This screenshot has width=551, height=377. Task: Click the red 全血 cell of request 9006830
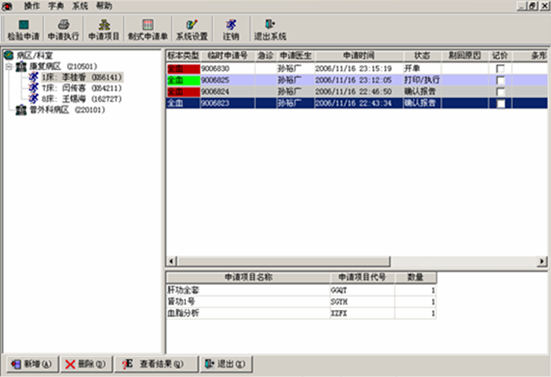[183, 69]
